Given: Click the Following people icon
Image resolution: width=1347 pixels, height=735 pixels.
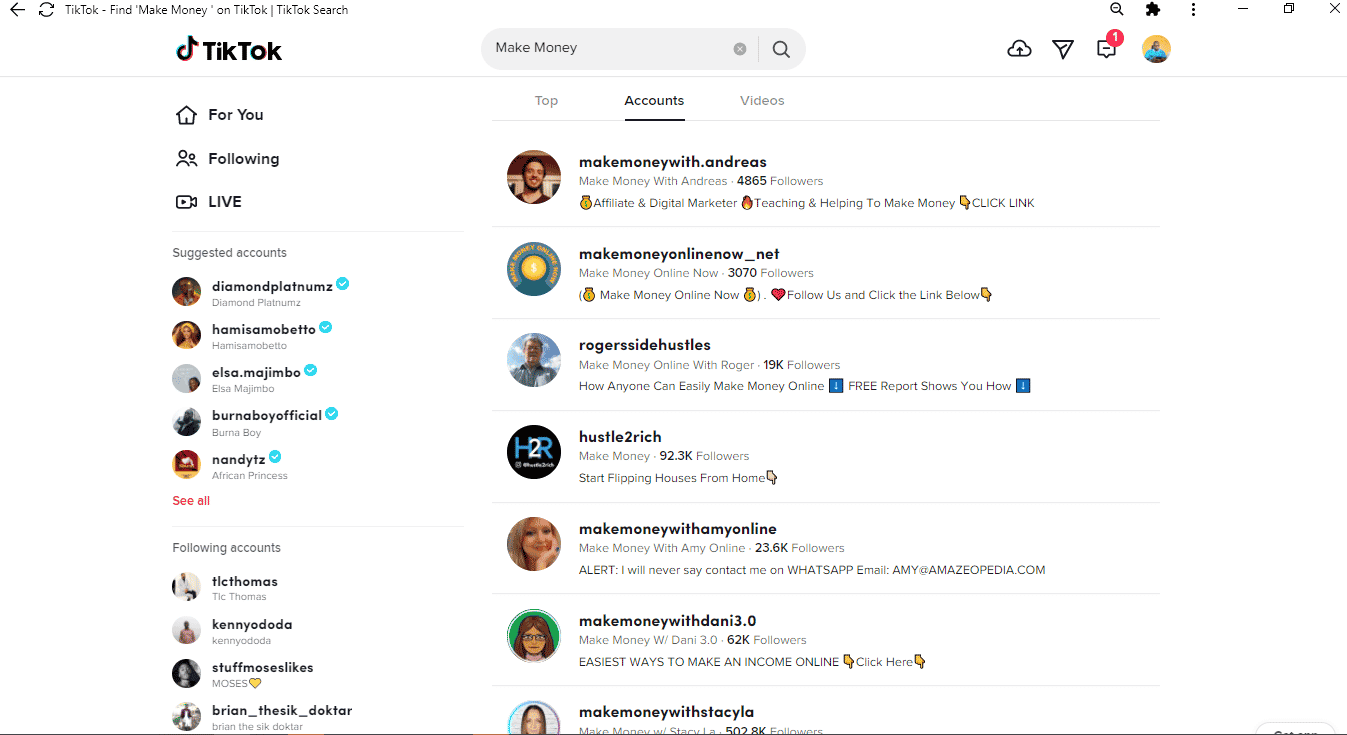Looking at the screenshot, I should tap(186, 159).
